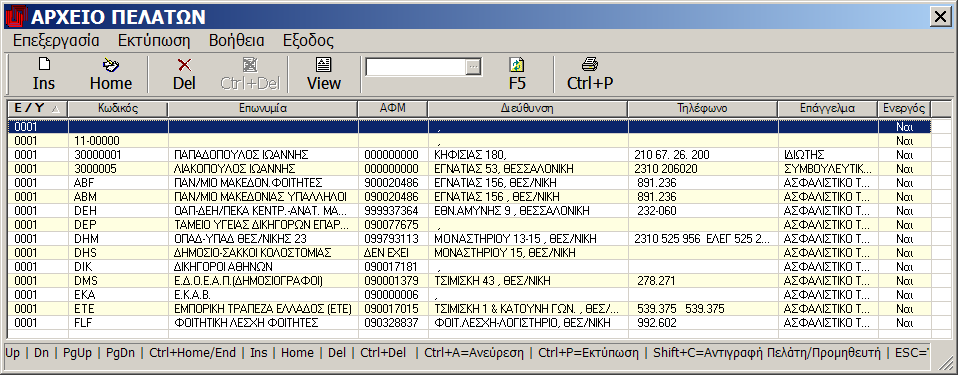Open the Εκτύπωση menu
Screen dimensions: 958x375
point(154,41)
